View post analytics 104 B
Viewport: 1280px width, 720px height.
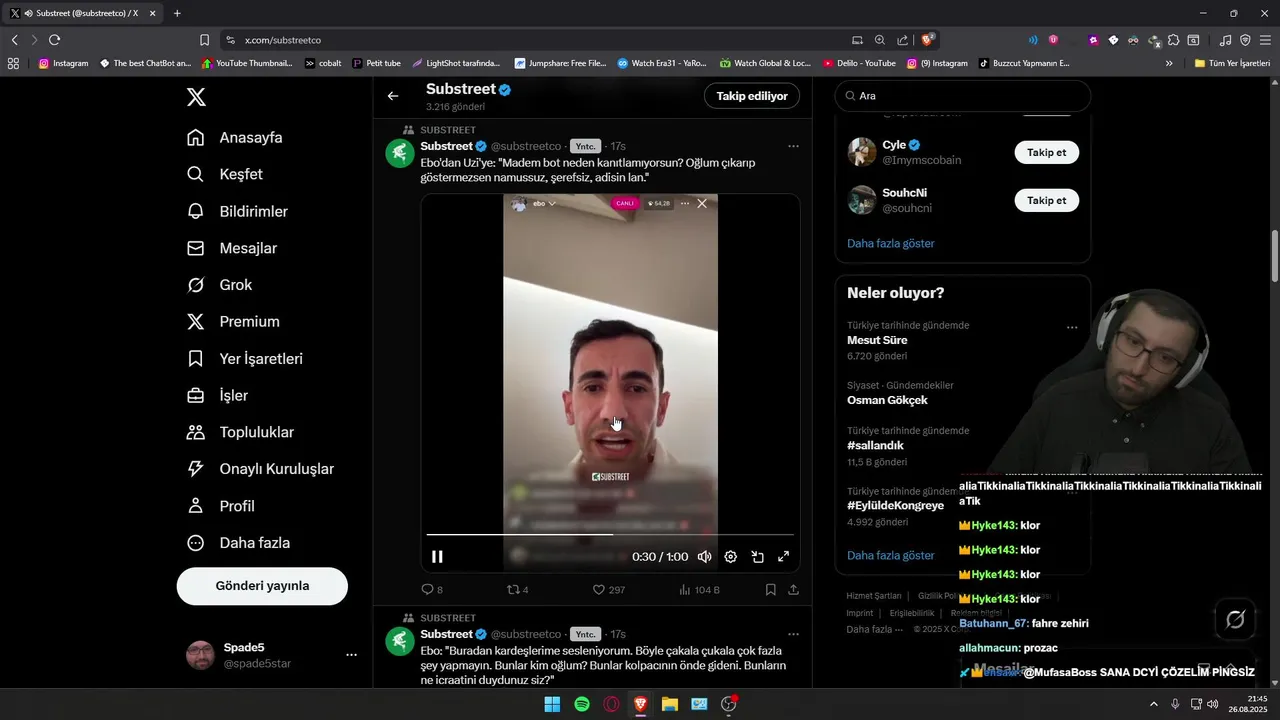click(699, 590)
